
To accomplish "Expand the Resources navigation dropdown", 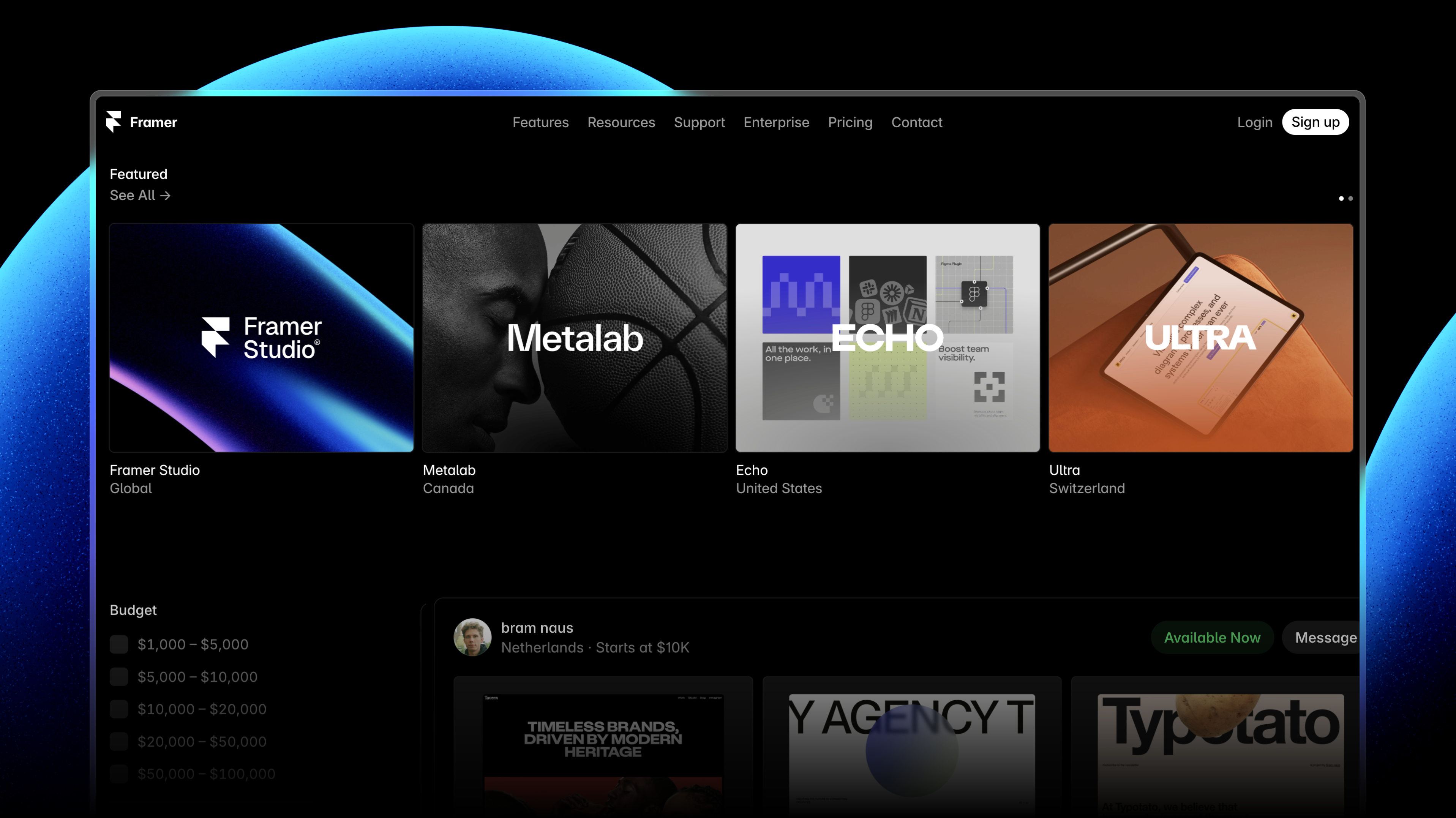I will (621, 122).
